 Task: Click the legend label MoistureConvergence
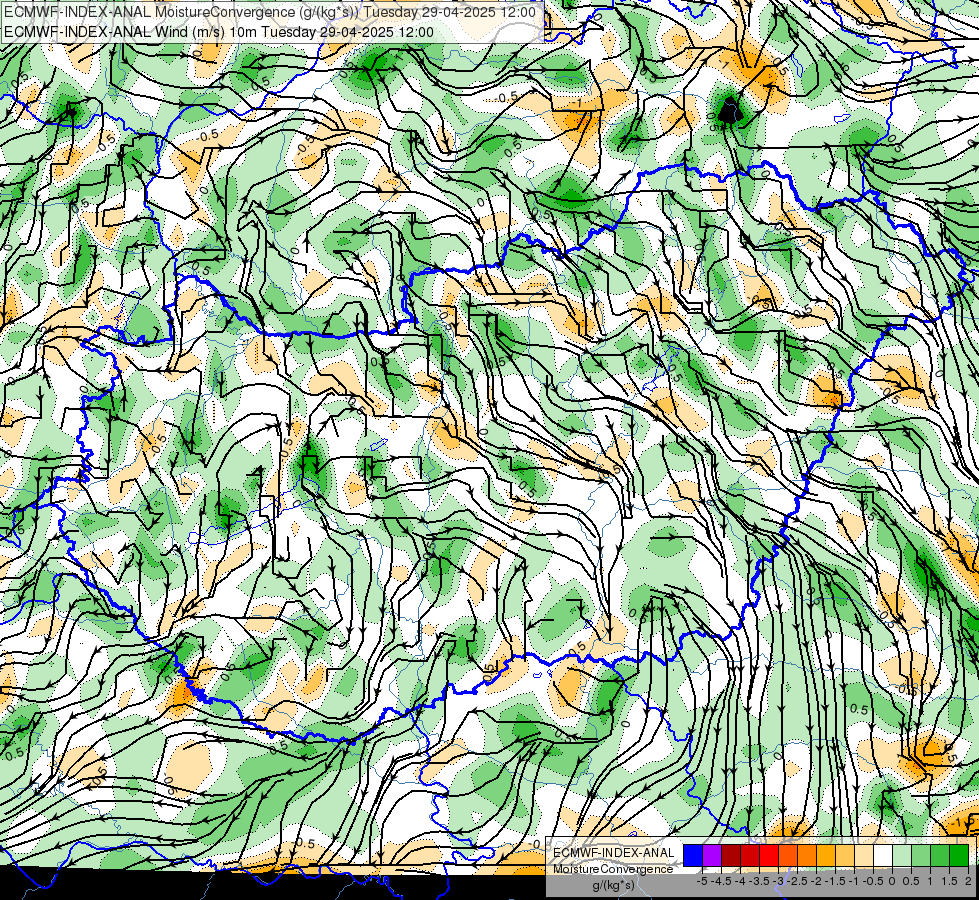pos(614,869)
